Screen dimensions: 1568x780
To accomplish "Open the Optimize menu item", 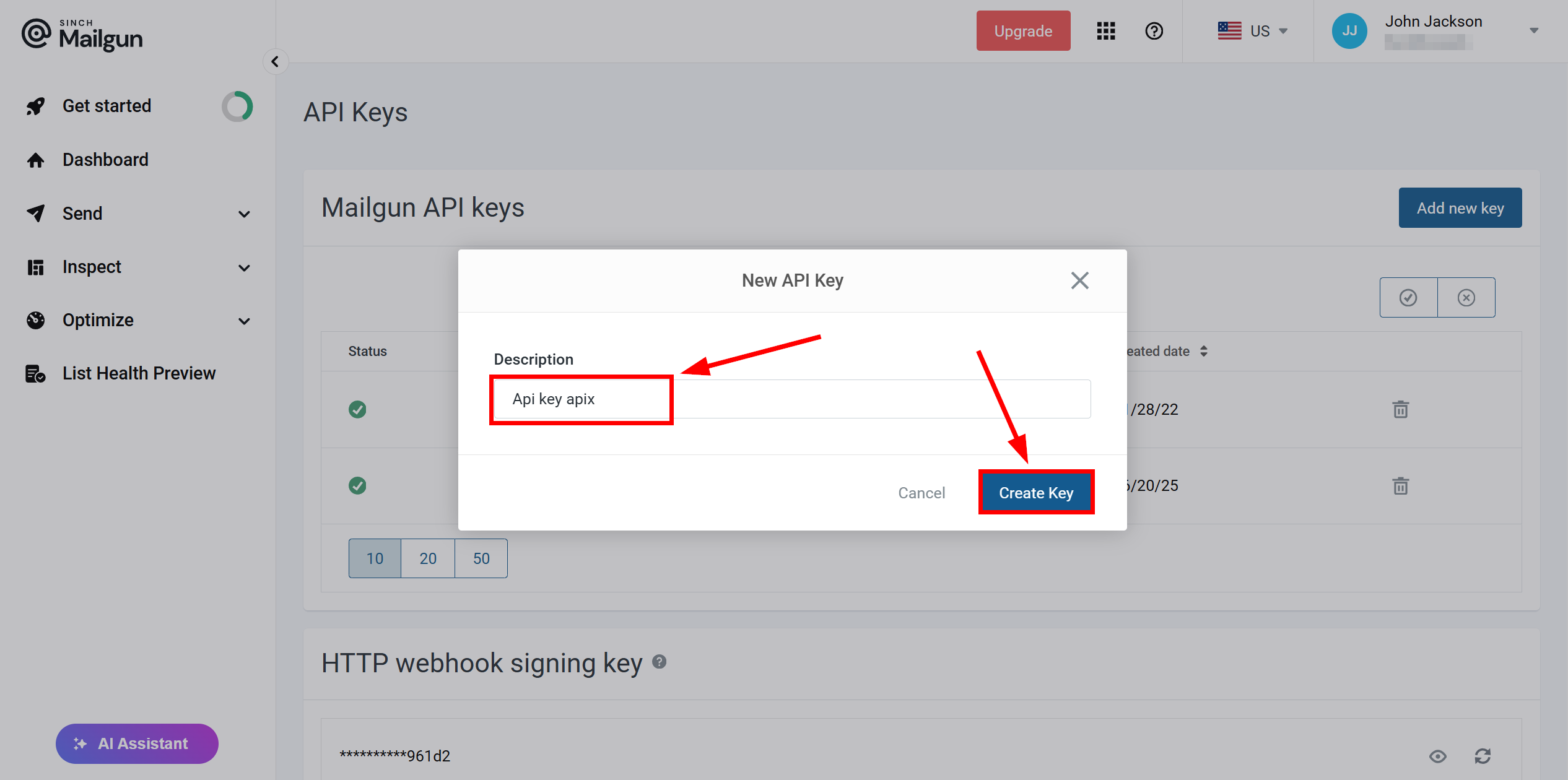I will tap(98, 320).
